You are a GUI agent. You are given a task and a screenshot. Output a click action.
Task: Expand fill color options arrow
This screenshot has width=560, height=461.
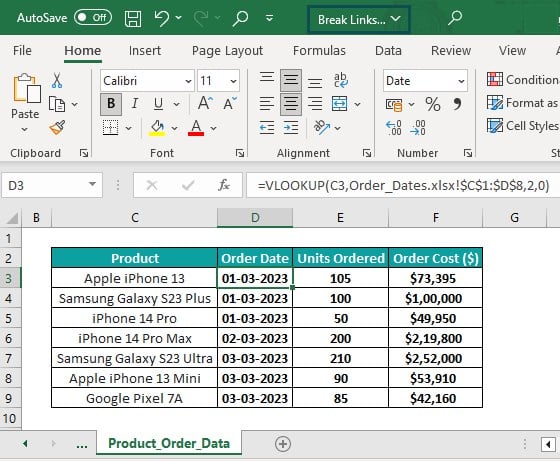point(174,128)
